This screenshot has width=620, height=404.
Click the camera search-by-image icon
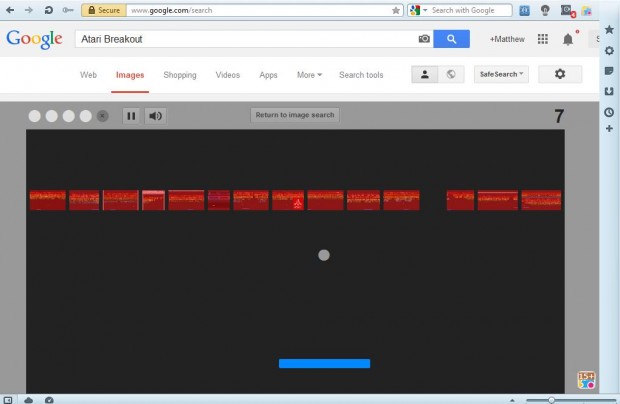point(424,39)
